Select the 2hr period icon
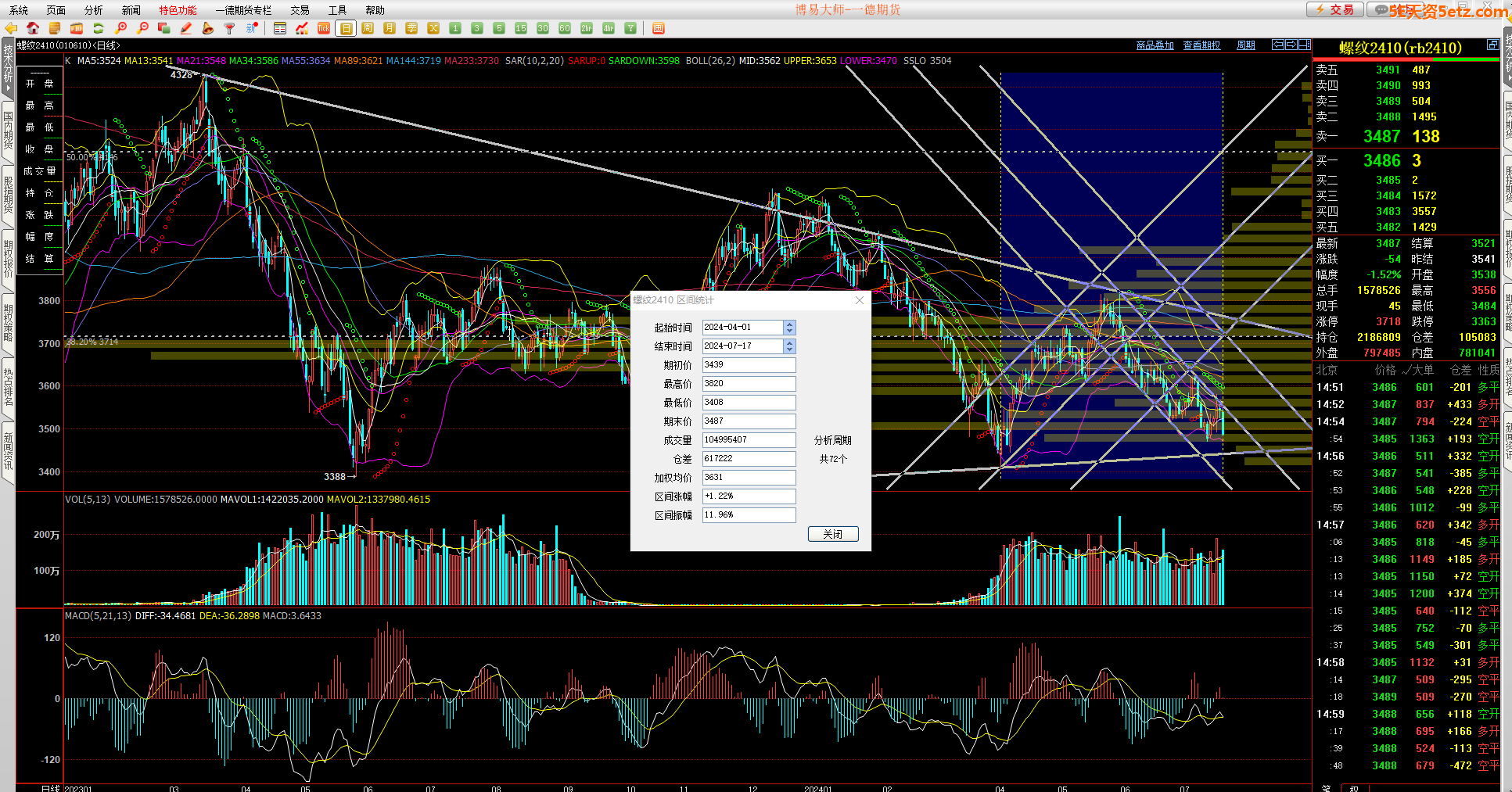 point(587,28)
